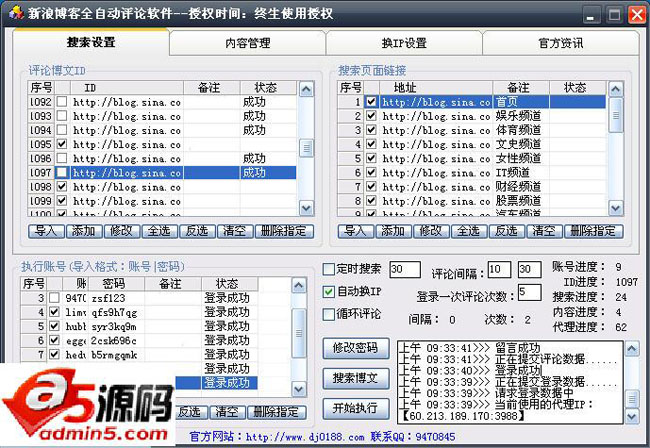Click 全选 under 搜索页面链接 list
Viewport: 650px width, 448px height.
[x=469, y=231]
